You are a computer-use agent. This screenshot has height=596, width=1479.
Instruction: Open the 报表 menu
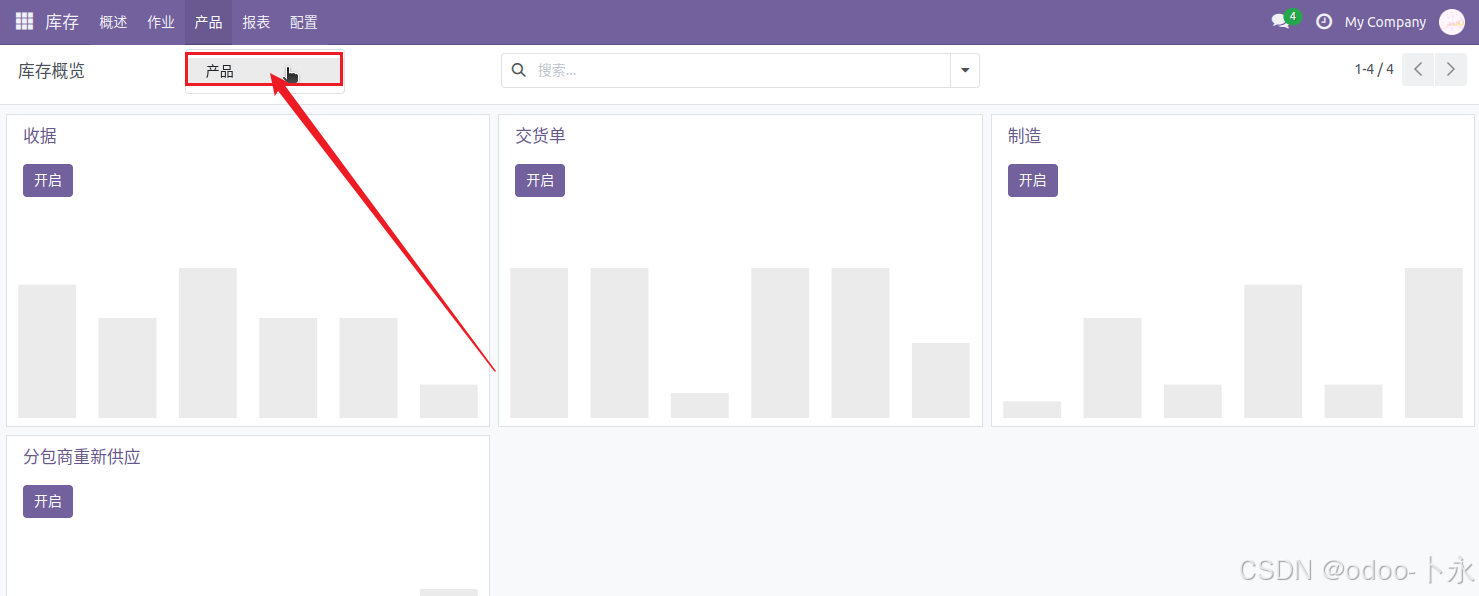pos(256,22)
